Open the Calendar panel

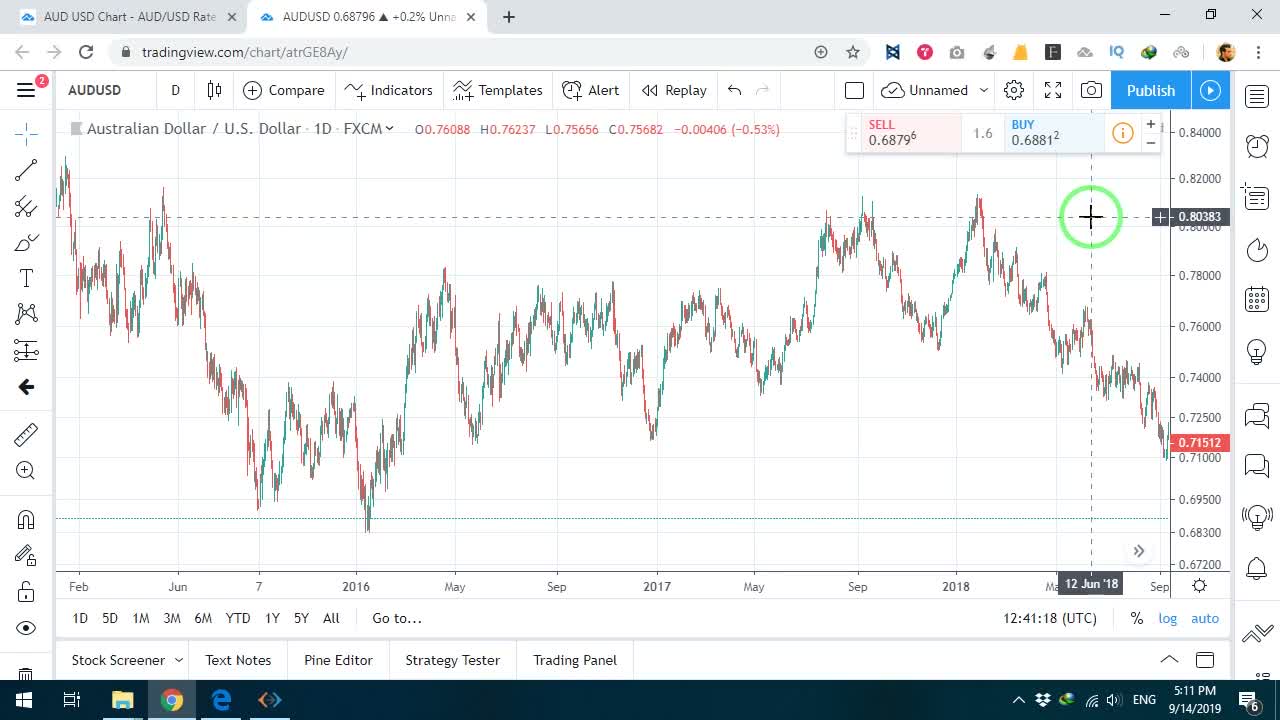1257,299
